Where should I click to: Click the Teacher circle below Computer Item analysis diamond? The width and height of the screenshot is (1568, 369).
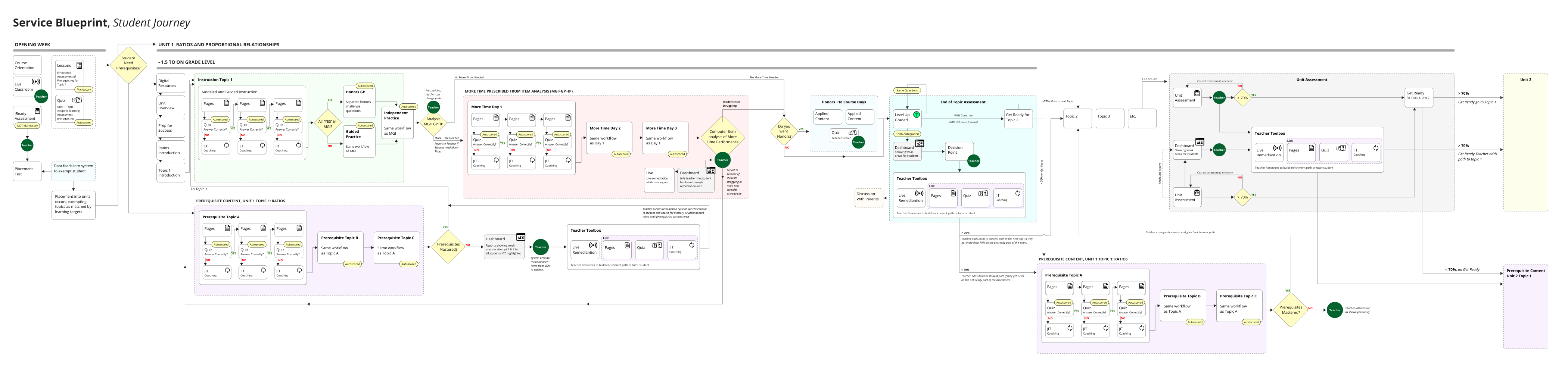tap(722, 160)
